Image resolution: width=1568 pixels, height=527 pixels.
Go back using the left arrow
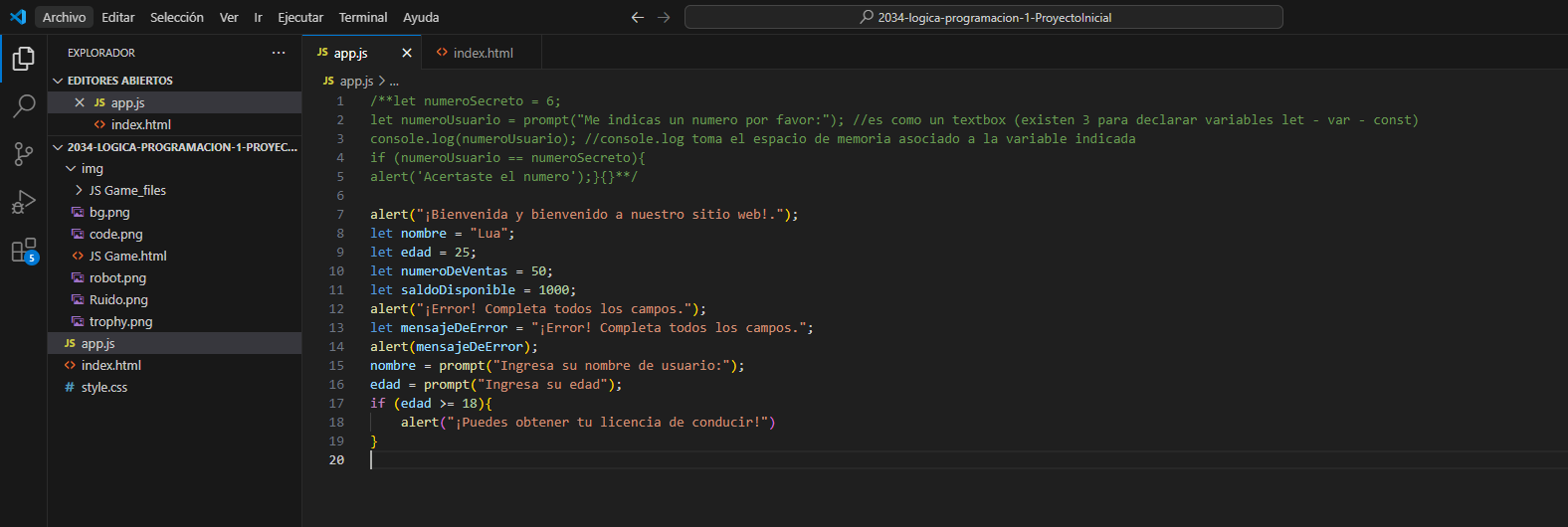click(x=638, y=17)
